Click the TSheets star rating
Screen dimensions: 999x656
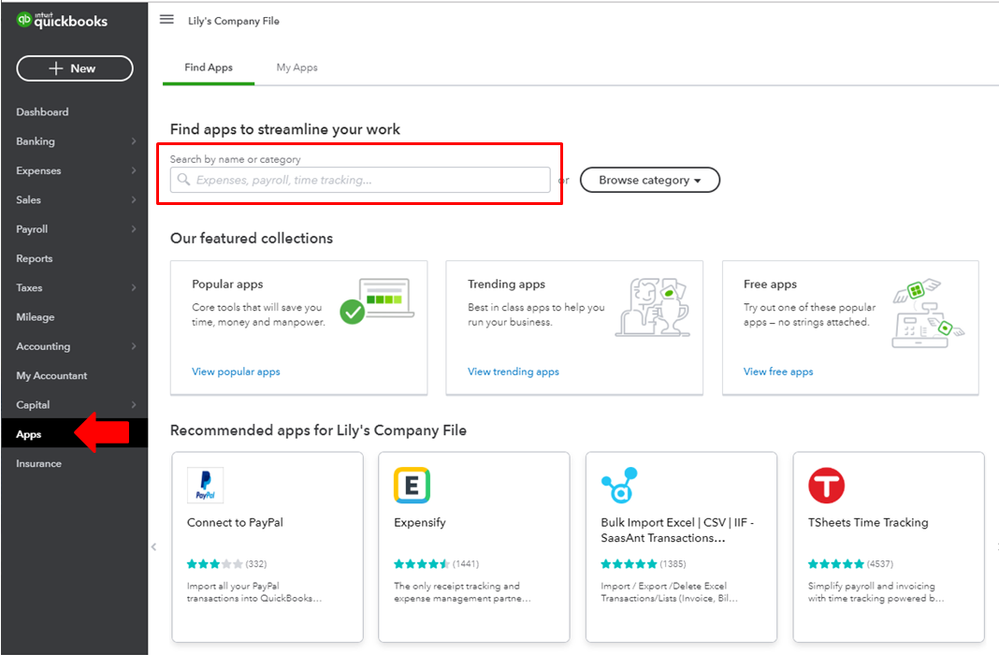point(836,564)
